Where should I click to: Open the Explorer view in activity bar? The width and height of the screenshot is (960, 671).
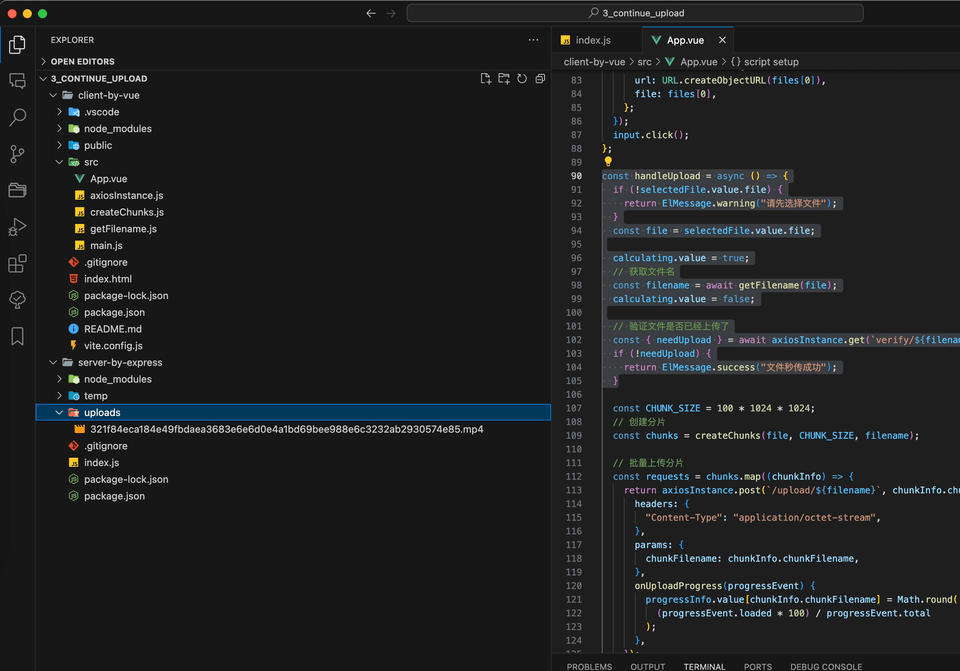coord(17,44)
